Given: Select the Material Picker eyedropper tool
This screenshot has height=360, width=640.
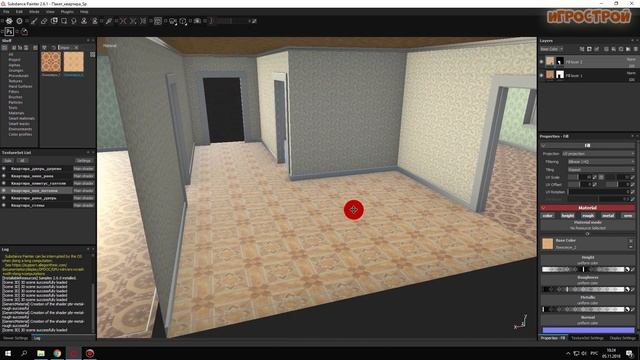Looking at the screenshot, I should click(x=109, y=21).
